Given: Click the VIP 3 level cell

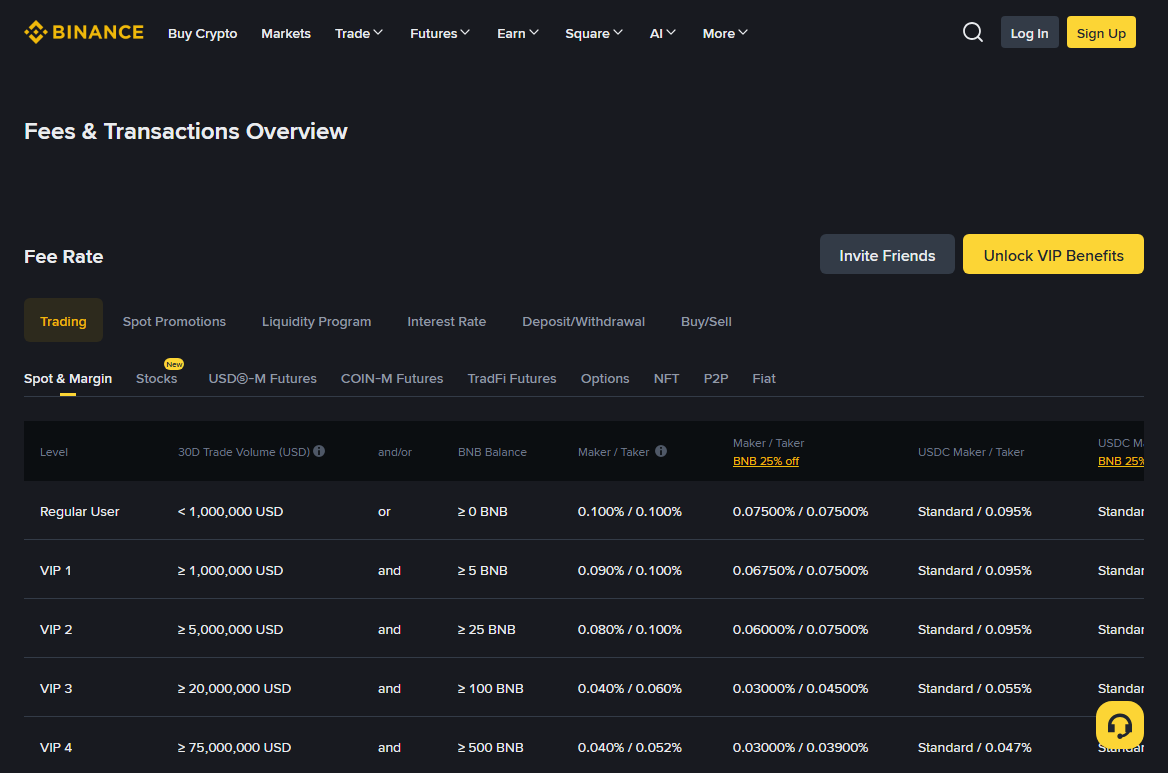Looking at the screenshot, I should click(56, 688).
